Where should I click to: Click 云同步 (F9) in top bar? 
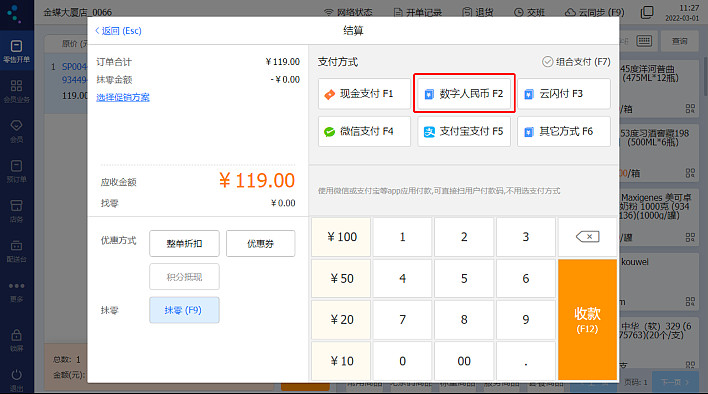(x=595, y=12)
